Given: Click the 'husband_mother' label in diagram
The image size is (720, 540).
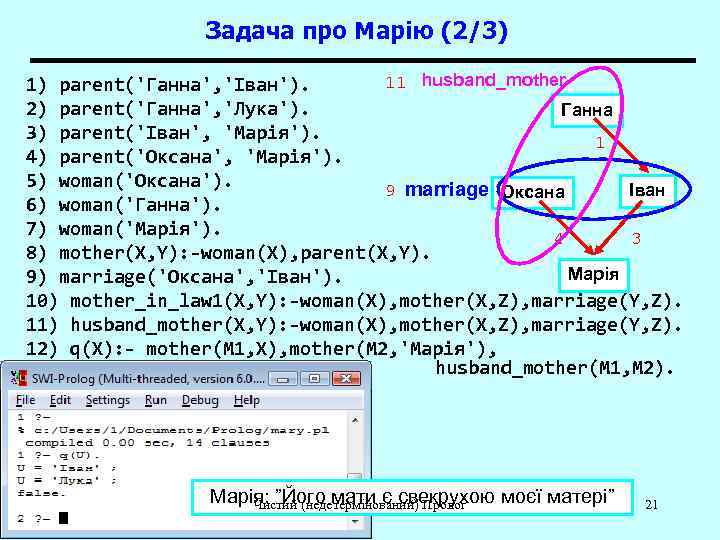Looking at the screenshot, I should coord(494,80).
